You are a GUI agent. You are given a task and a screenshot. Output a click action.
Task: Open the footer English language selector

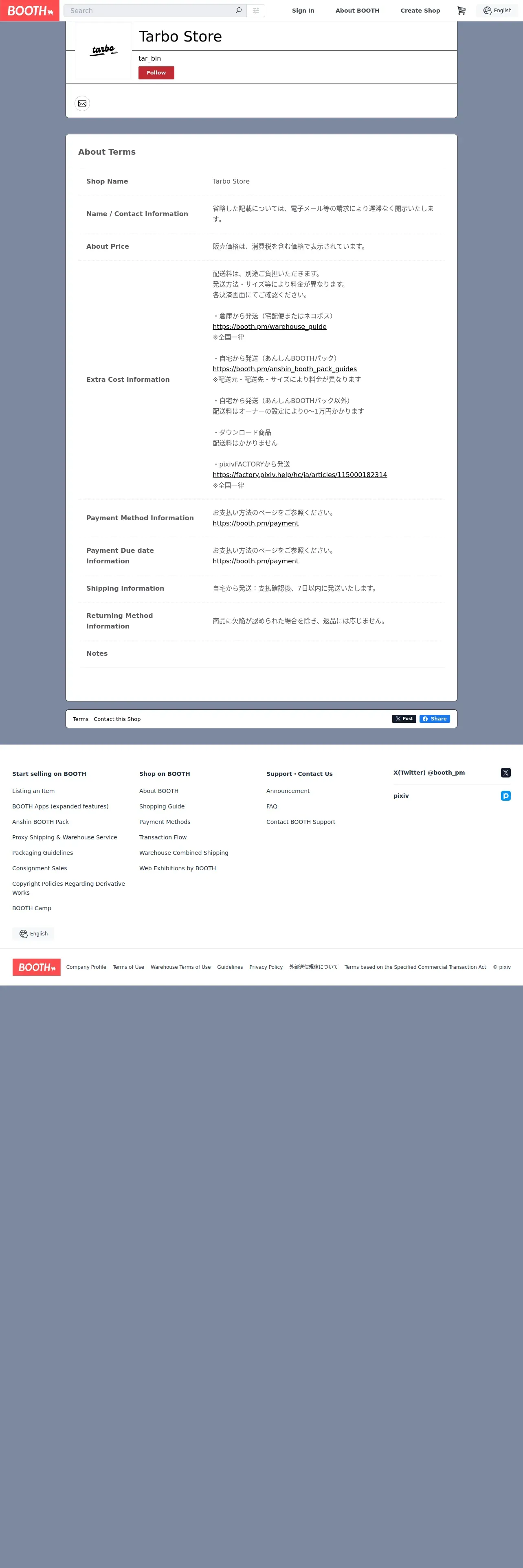click(x=33, y=933)
